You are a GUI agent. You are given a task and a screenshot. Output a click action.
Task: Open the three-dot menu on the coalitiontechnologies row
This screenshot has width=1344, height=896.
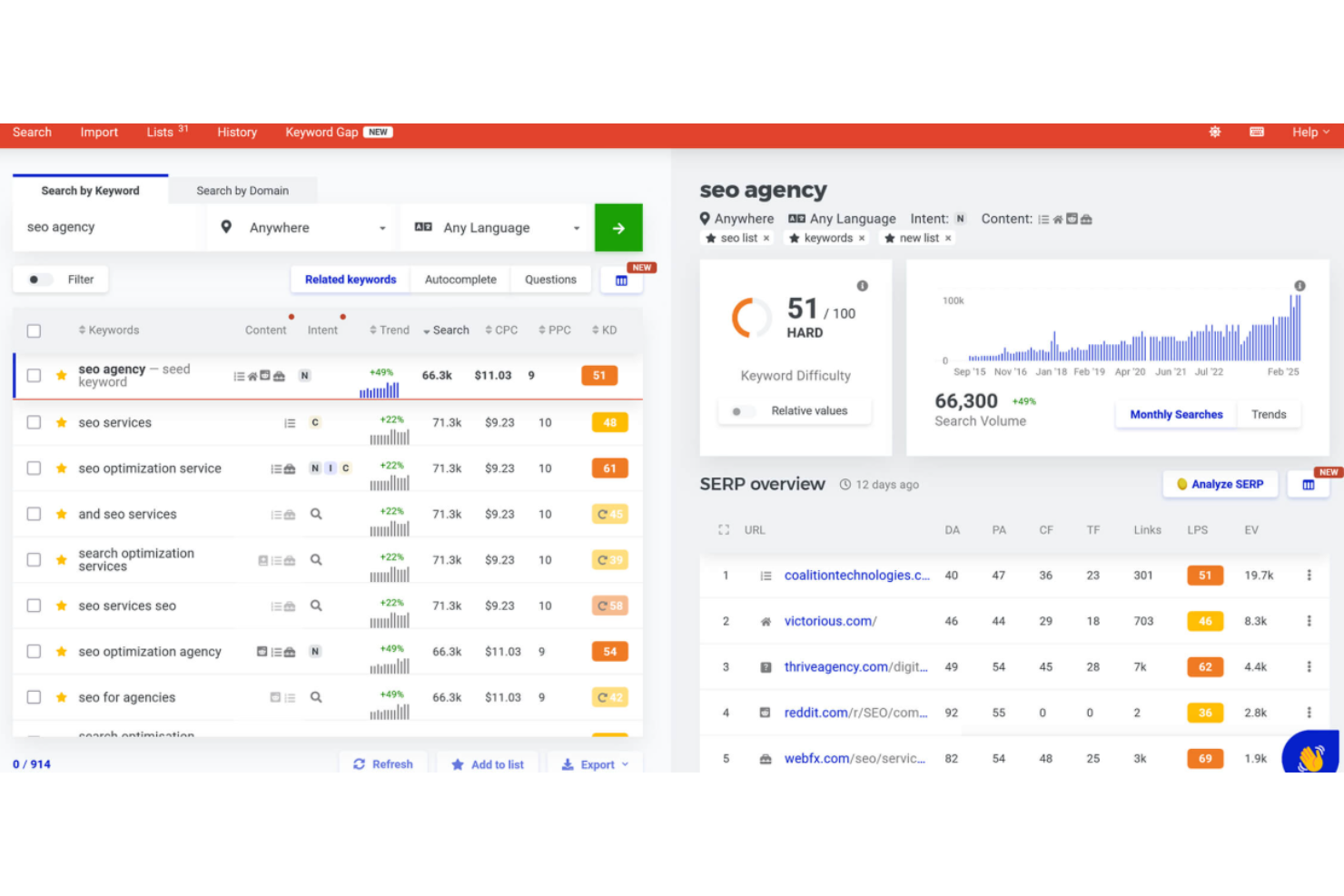[1309, 575]
